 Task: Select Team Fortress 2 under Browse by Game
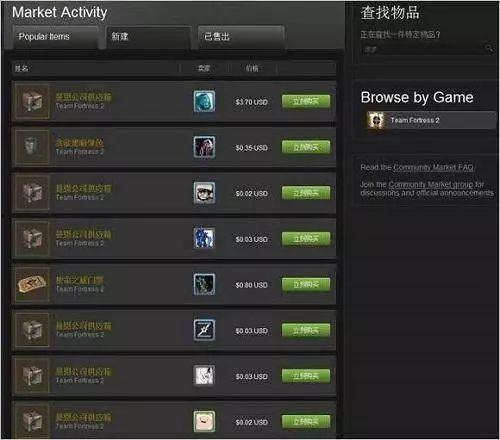coord(430,120)
